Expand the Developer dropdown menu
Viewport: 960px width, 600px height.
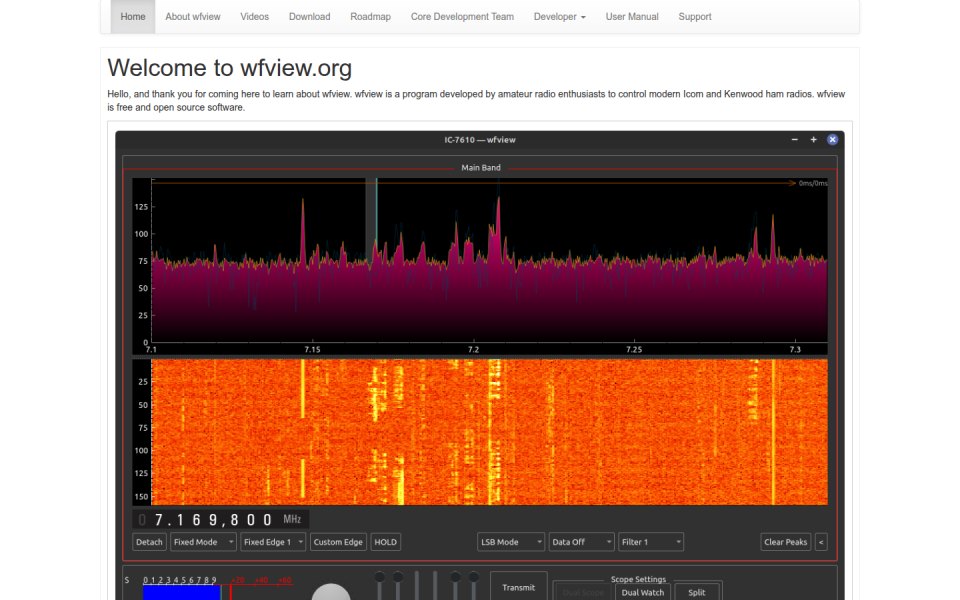(x=560, y=17)
